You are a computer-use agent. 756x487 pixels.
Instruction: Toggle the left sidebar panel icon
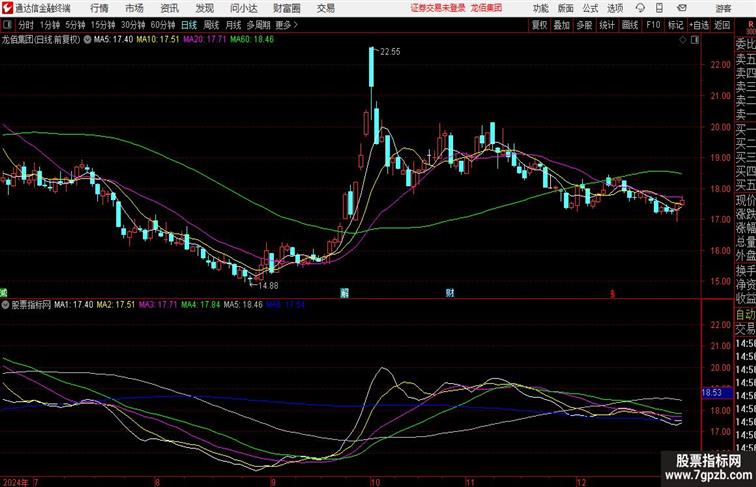(7, 25)
